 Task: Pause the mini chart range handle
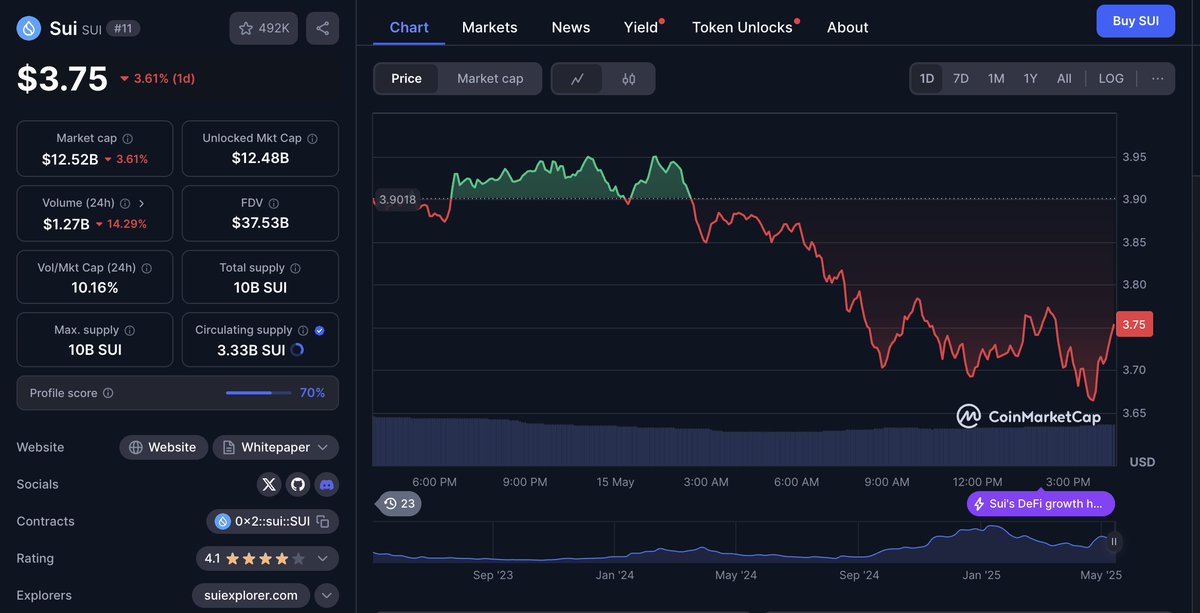pyautogui.click(x=1114, y=542)
